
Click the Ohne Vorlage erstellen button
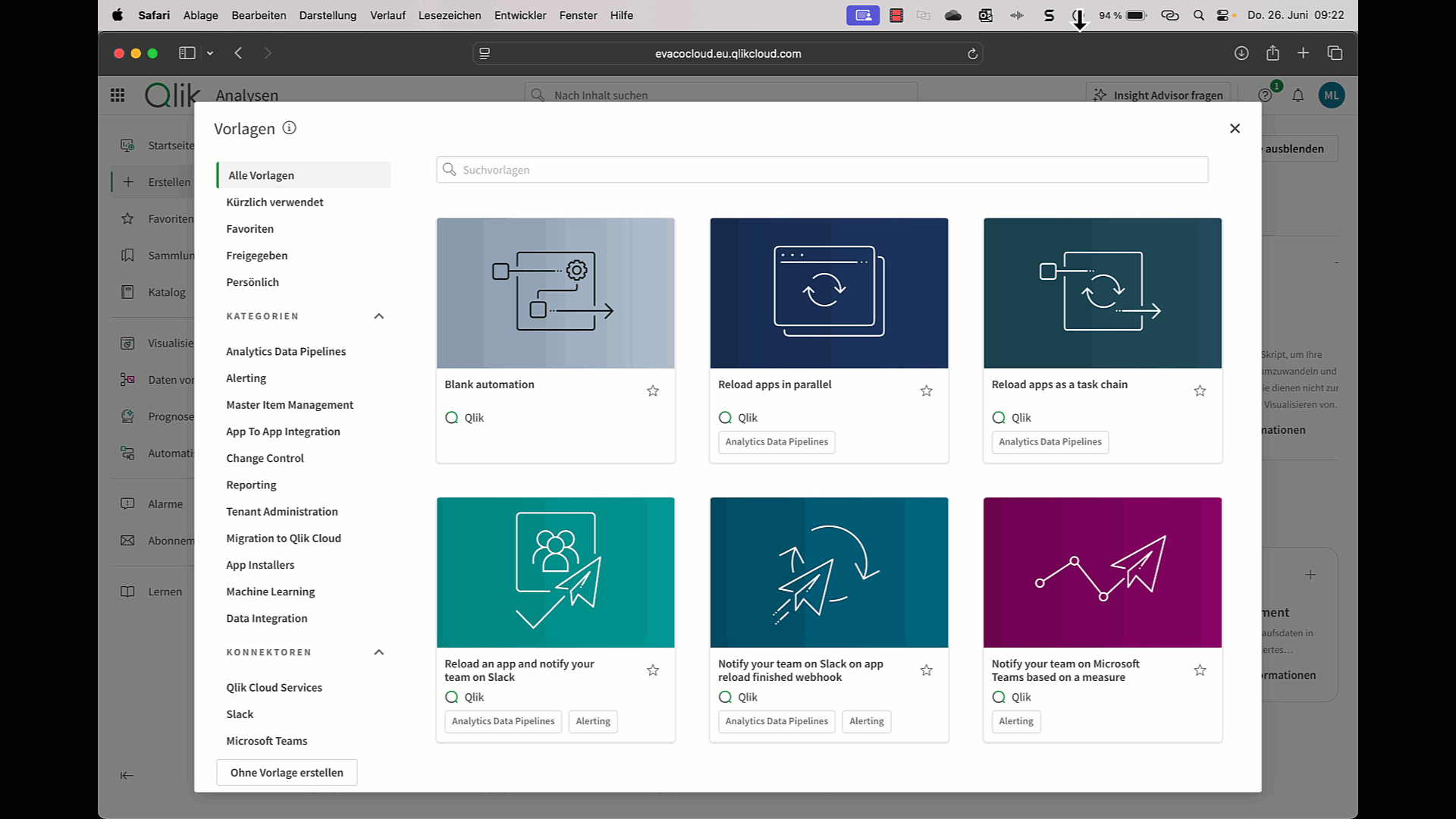pyautogui.click(x=287, y=773)
